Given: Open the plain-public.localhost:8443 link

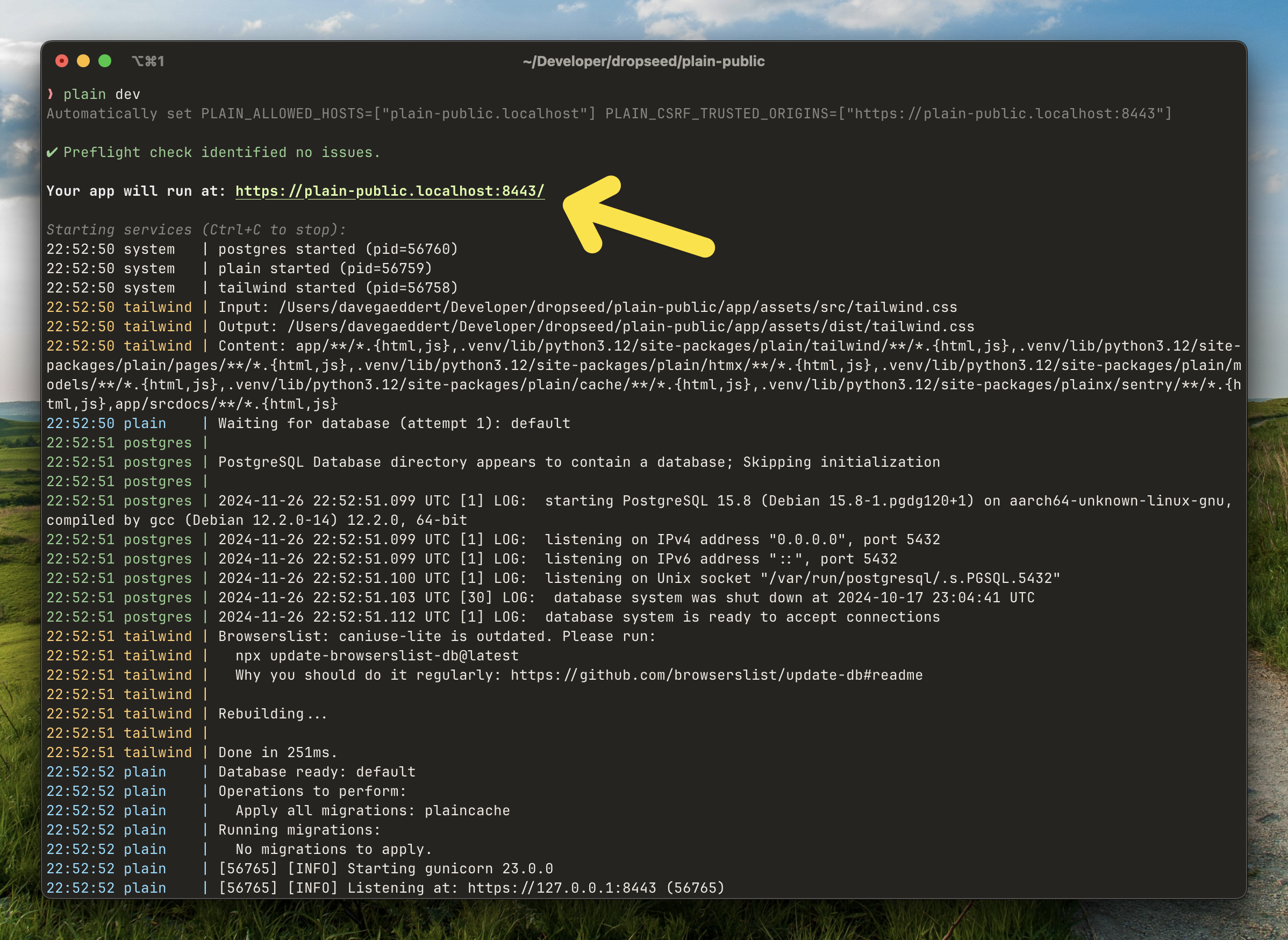Looking at the screenshot, I should [x=390, y=191].
